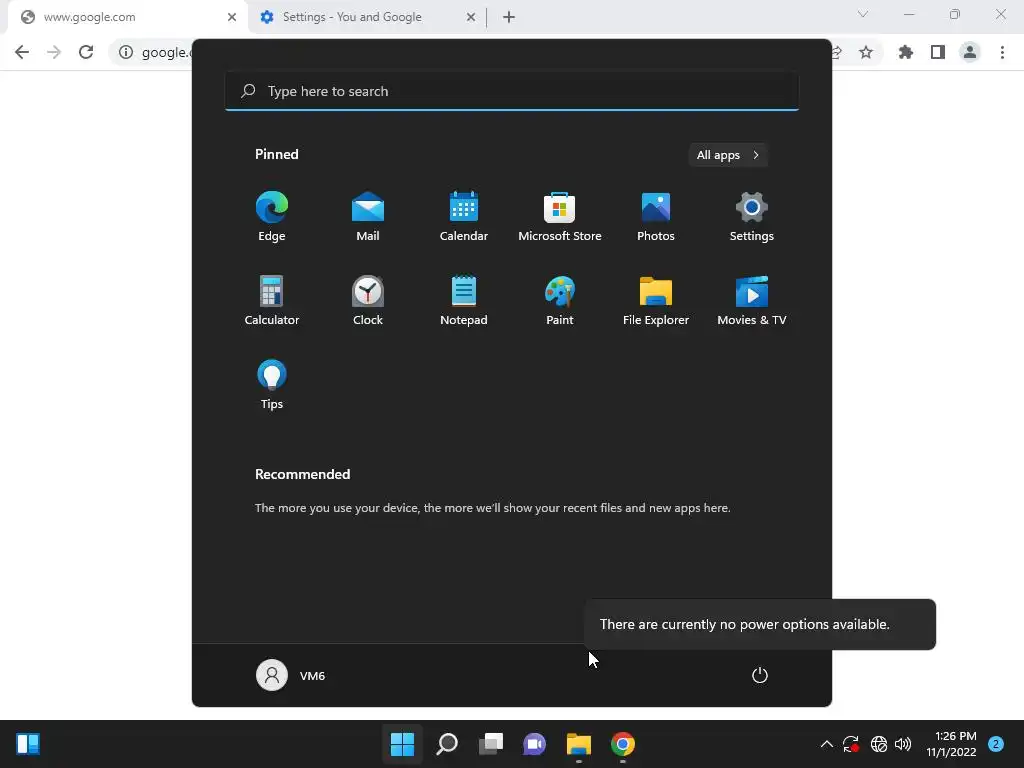Launch the Calculator app
Viewport: 1024px width, 768px height.
coord(272,300)
